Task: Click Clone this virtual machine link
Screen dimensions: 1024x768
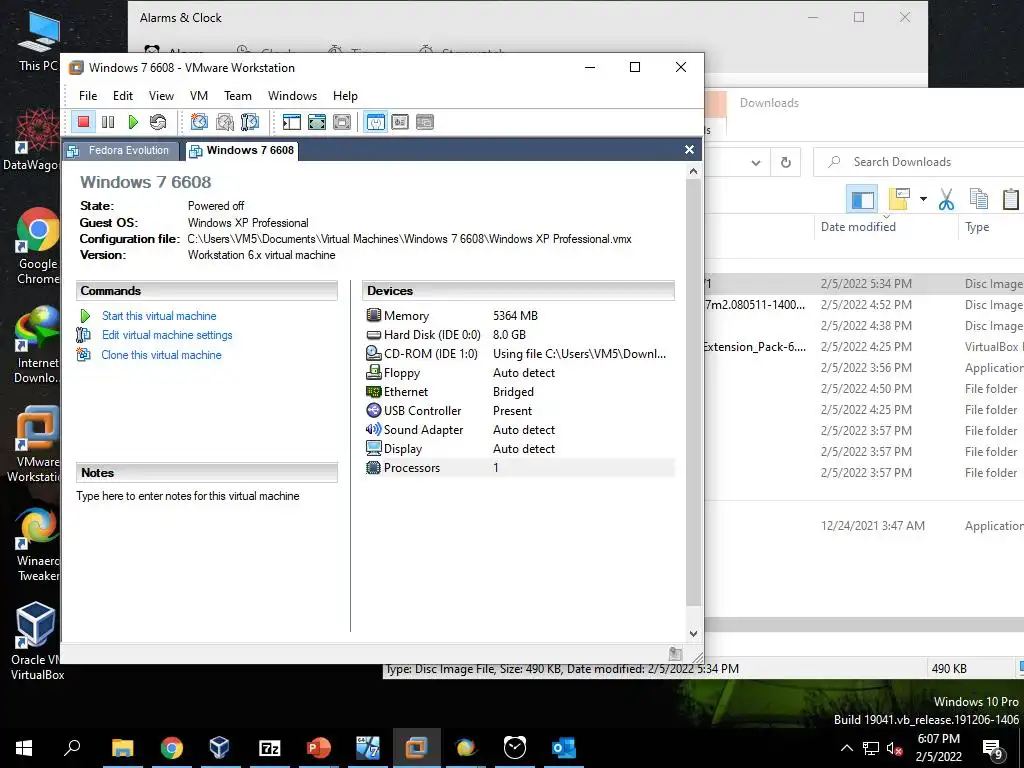Action: point(161,355)
